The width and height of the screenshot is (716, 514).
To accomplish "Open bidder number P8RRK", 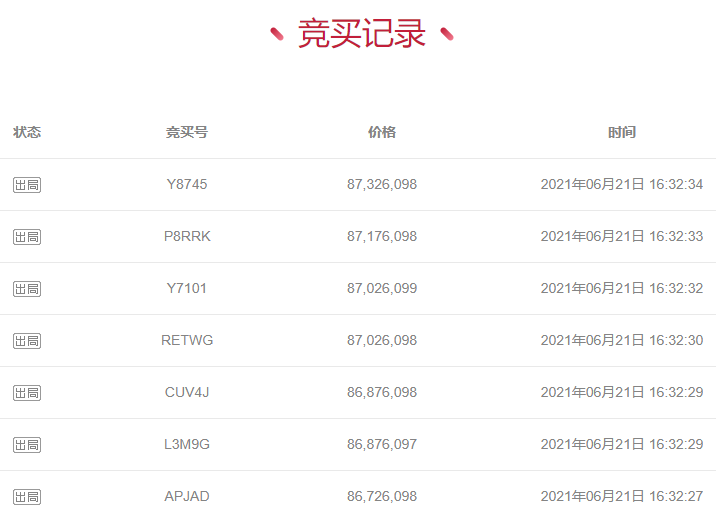I will [187, 236].
